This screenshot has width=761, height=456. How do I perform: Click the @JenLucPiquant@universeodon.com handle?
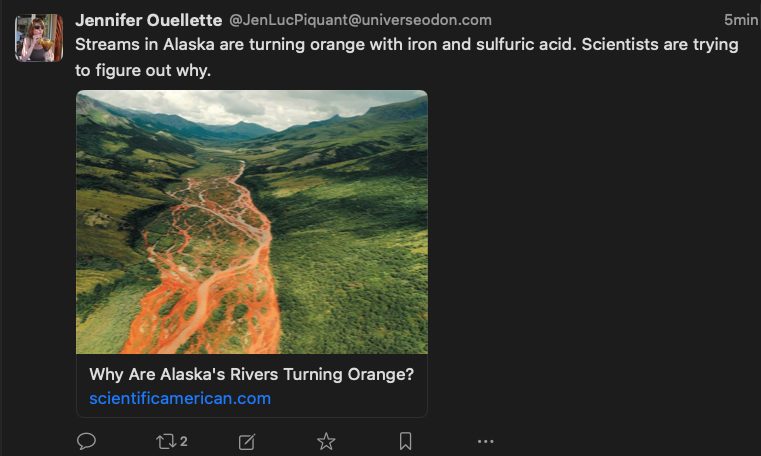coord(360,20)
